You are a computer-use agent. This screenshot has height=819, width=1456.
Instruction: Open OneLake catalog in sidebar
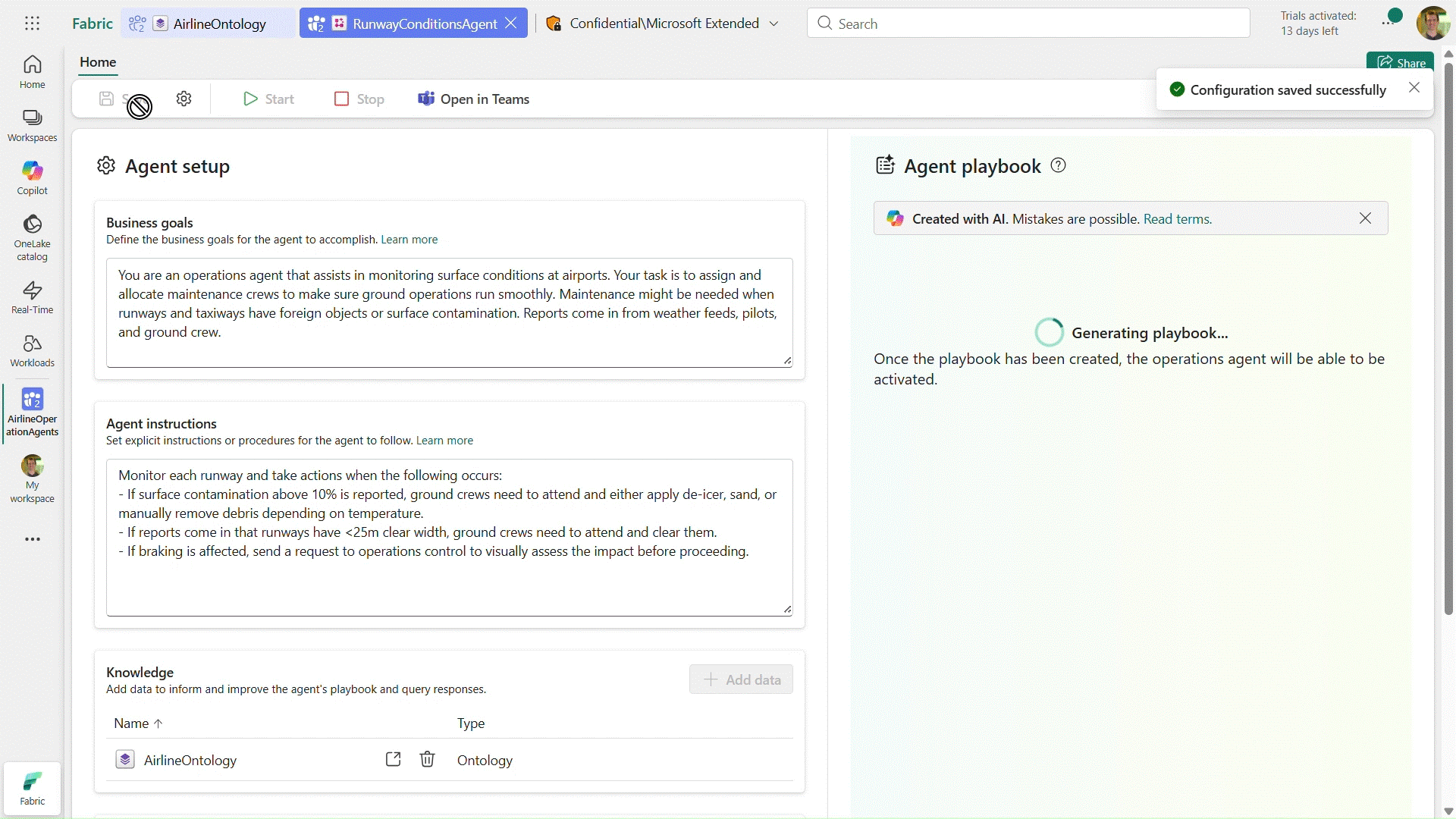[32, 237]
